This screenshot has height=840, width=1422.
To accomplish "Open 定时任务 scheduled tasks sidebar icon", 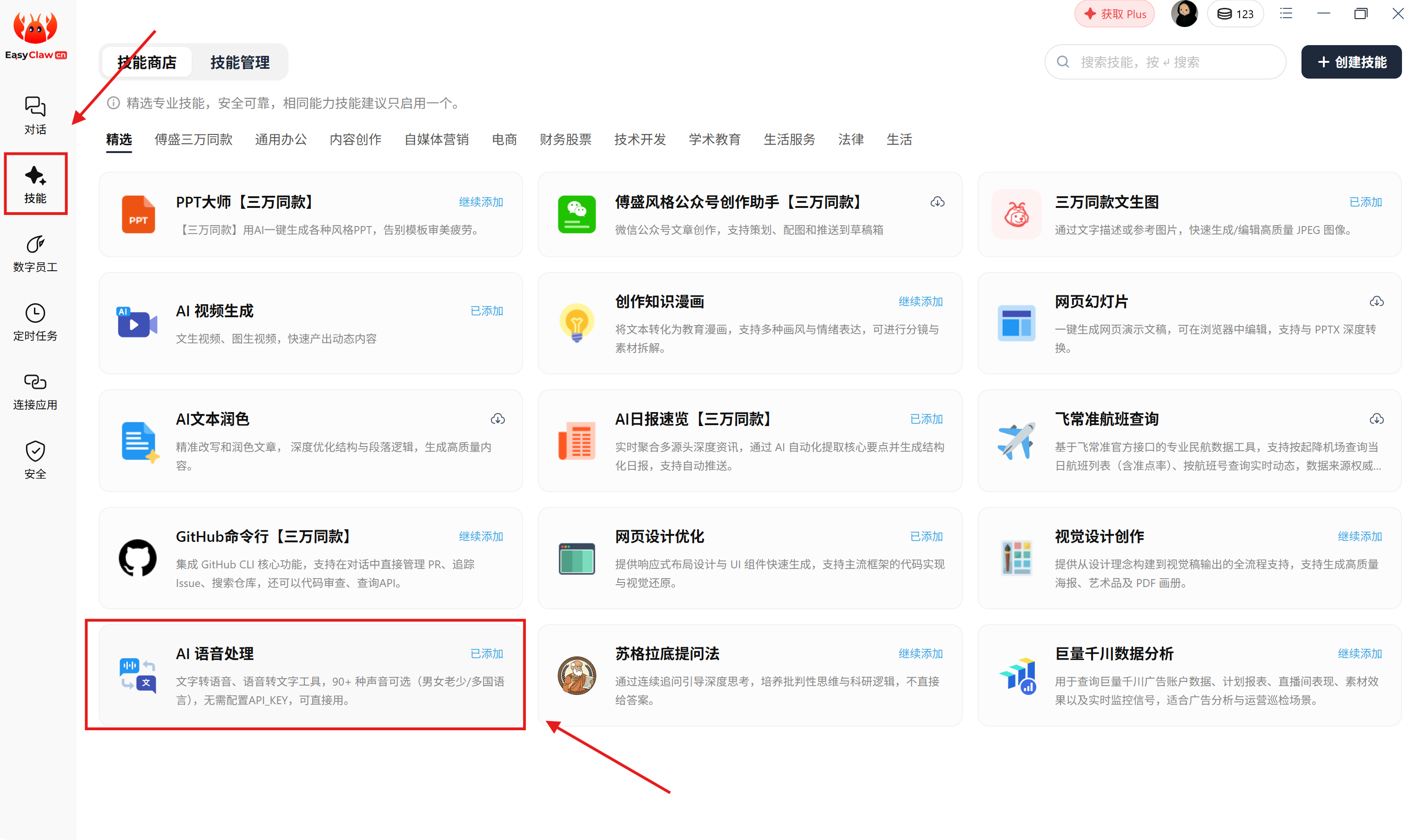I will 35,323.
